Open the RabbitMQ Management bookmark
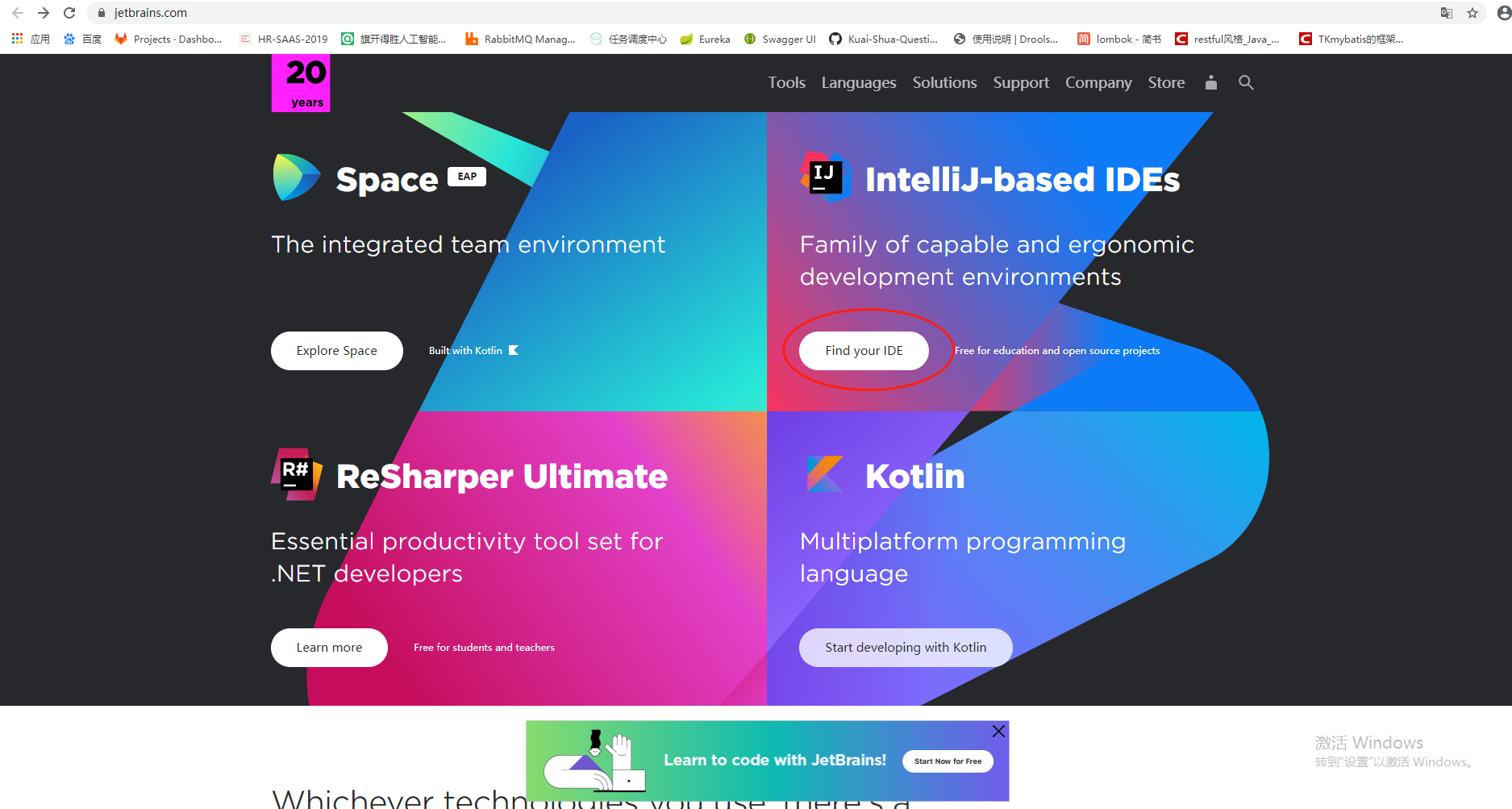The width and height of the screenshot is (1512, 809). [x=520, y=39]
